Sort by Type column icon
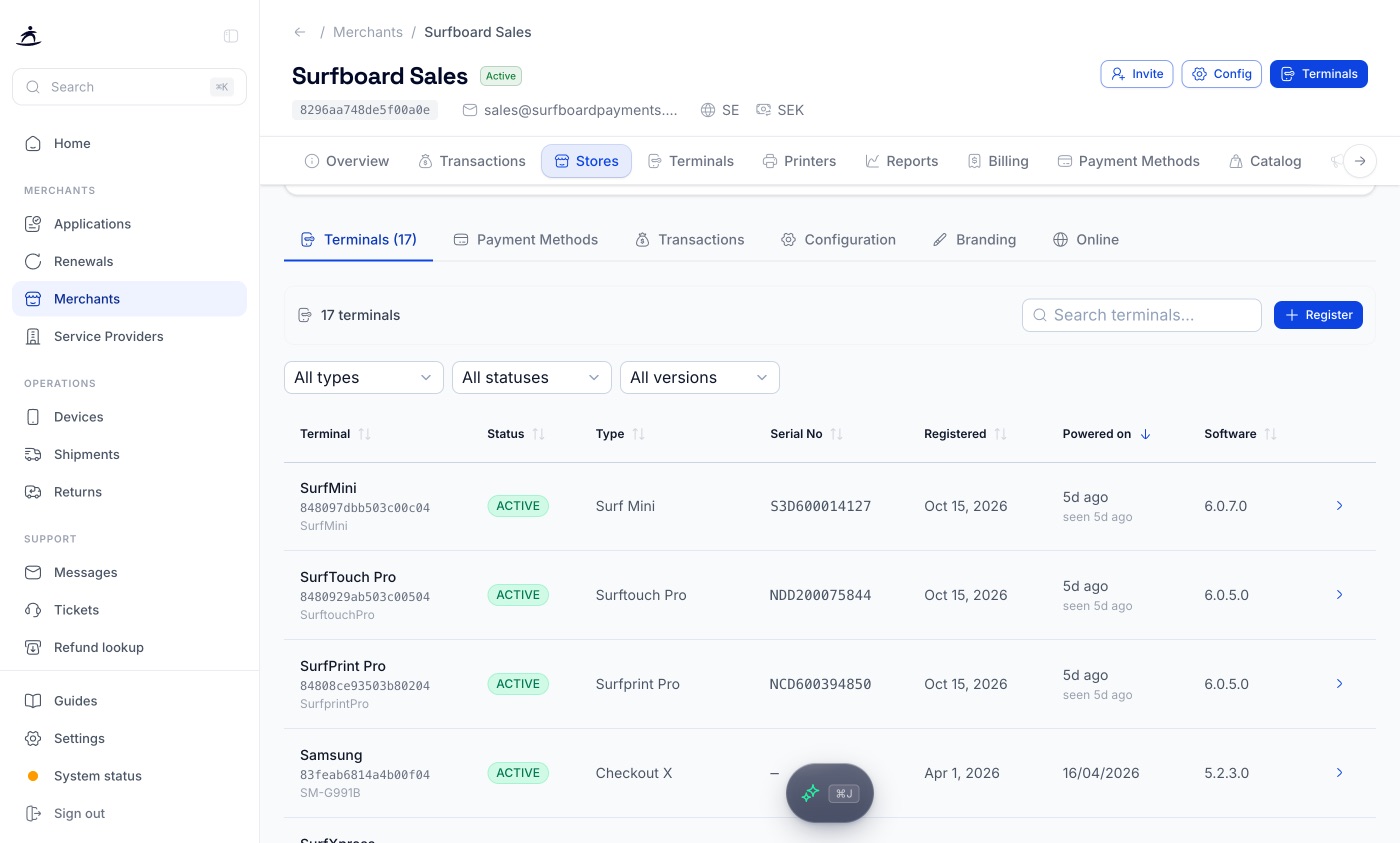 tap(639, 434)
